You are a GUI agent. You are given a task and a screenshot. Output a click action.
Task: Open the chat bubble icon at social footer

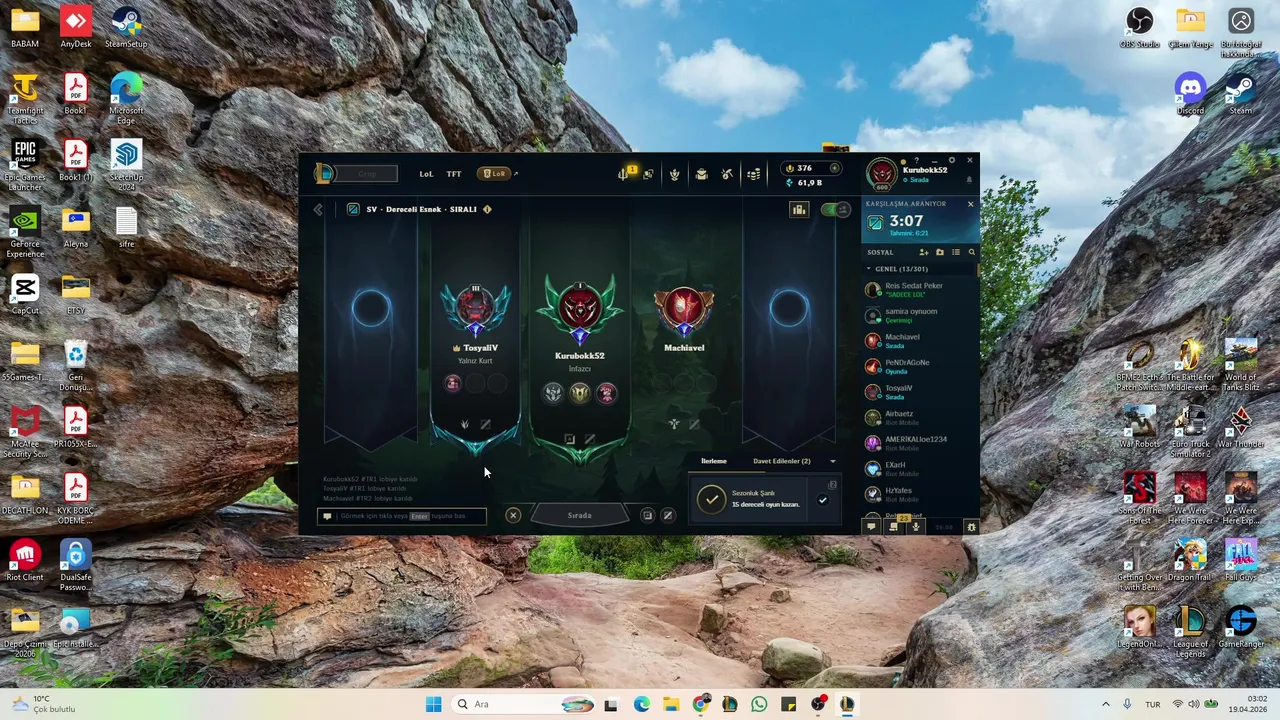click(871, 526)
